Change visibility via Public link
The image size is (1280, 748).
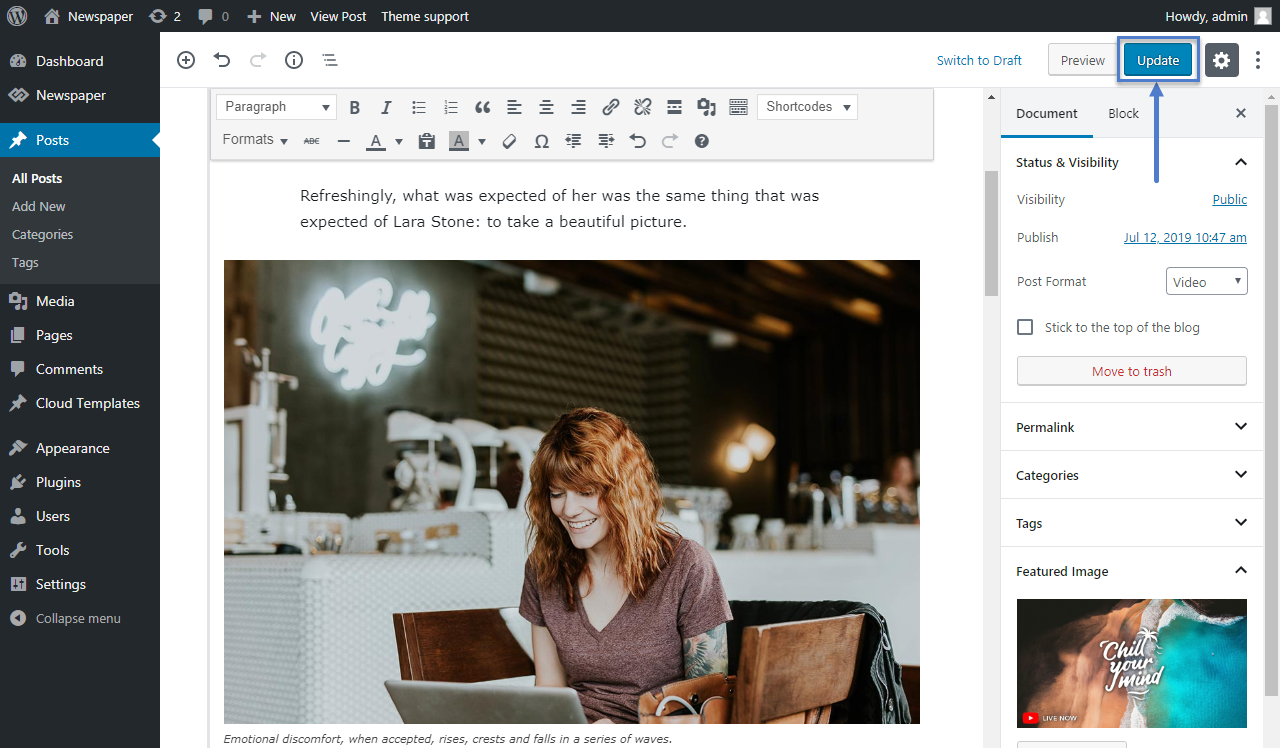click(1230, 199)
